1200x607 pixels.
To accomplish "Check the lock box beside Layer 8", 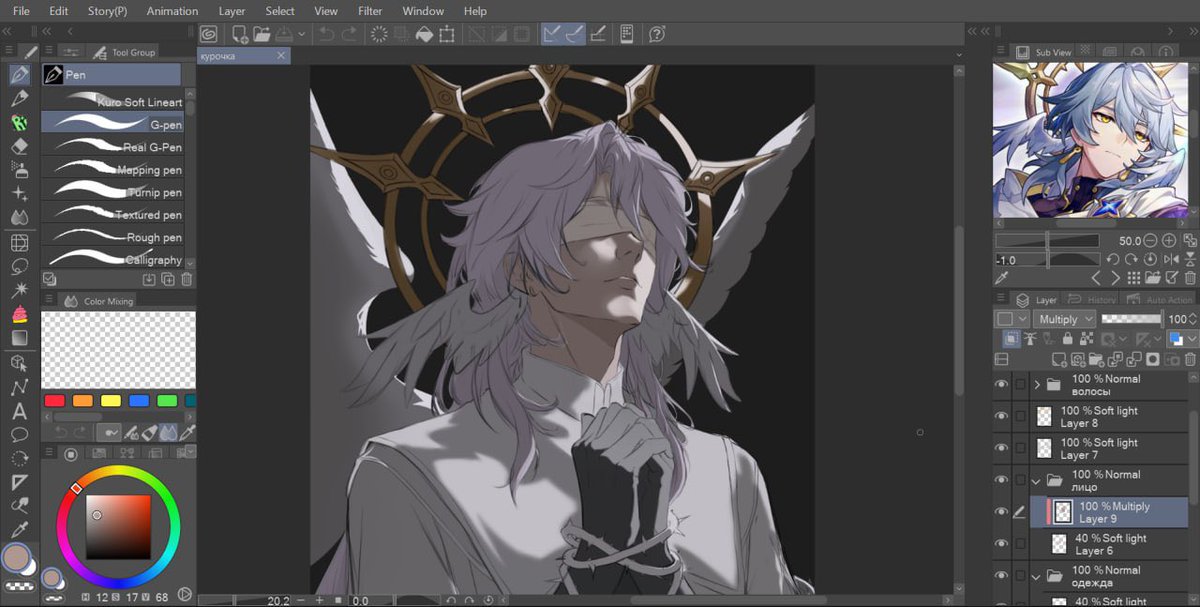I will pos(1020,417).
